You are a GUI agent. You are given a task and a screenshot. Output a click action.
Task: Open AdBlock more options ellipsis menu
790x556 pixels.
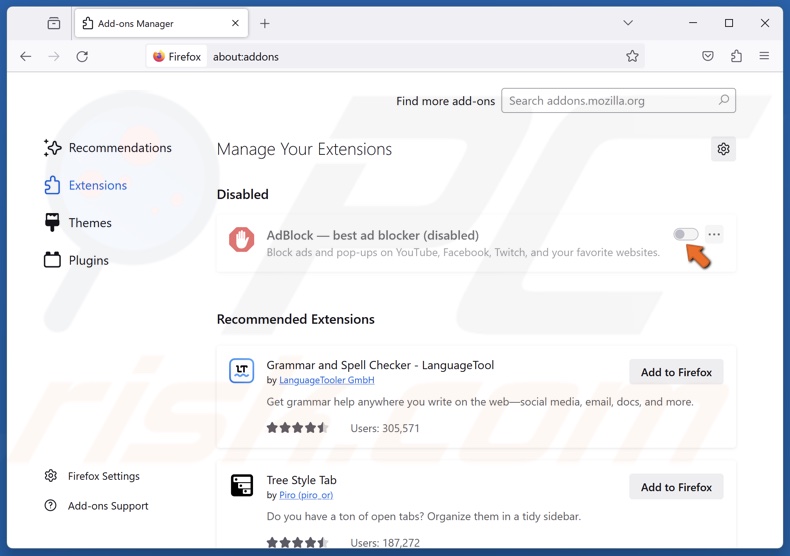714,234
